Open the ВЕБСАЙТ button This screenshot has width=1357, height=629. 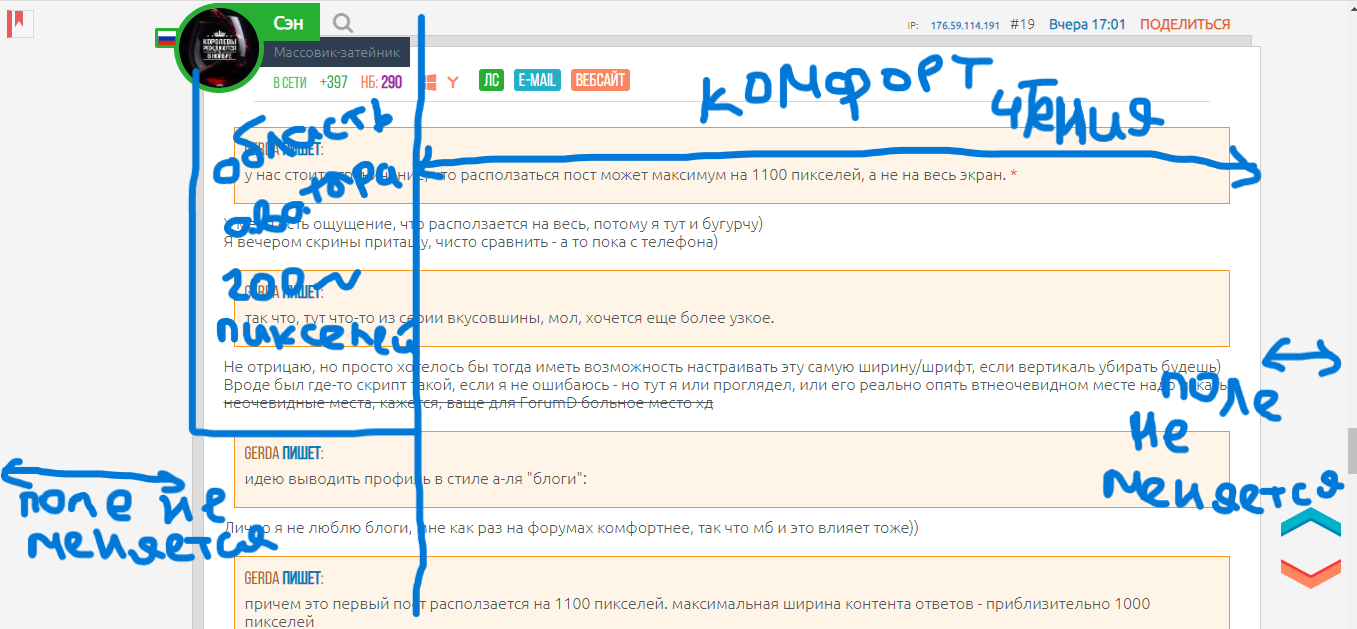click(x=600, y=81)
